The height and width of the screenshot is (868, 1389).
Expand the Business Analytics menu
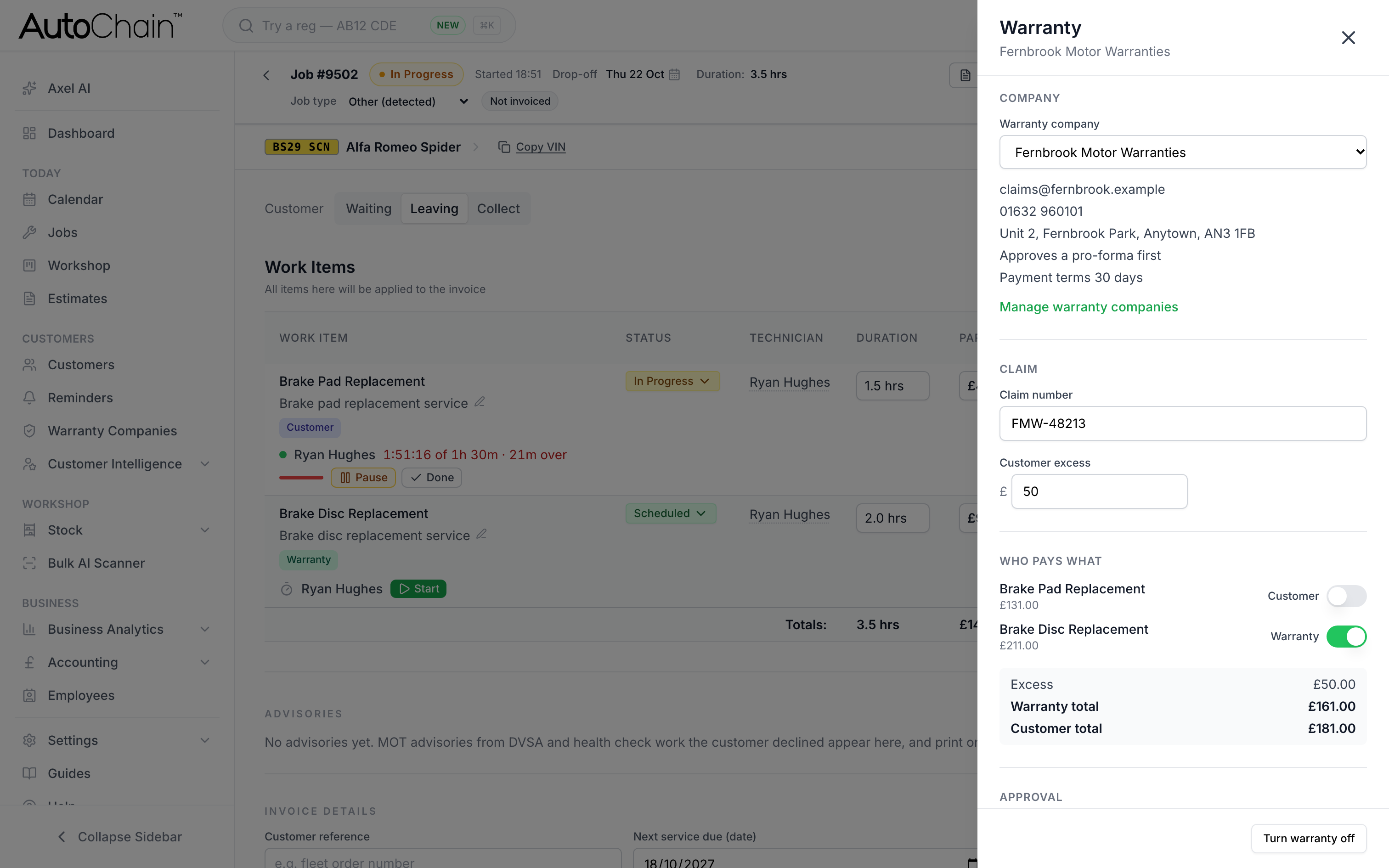(x=205, y=629)
